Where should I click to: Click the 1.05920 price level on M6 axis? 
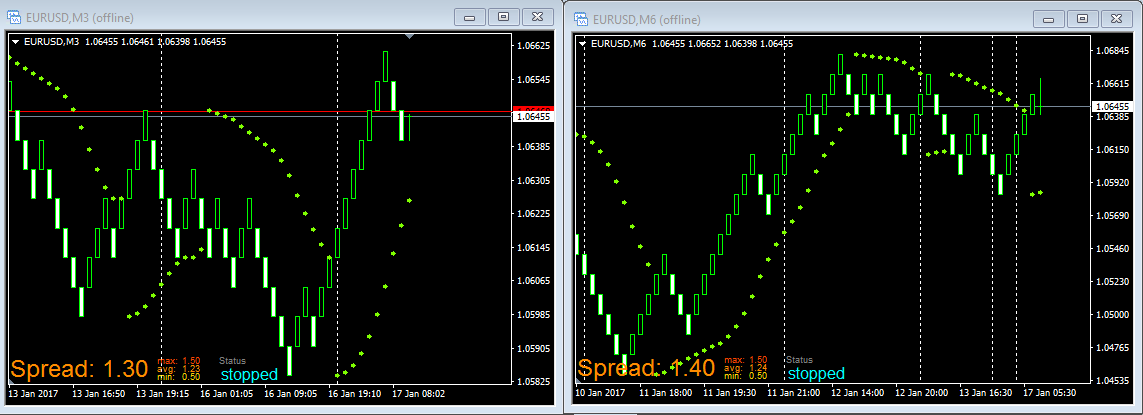pyautogui.click(x=1112, y=182)
